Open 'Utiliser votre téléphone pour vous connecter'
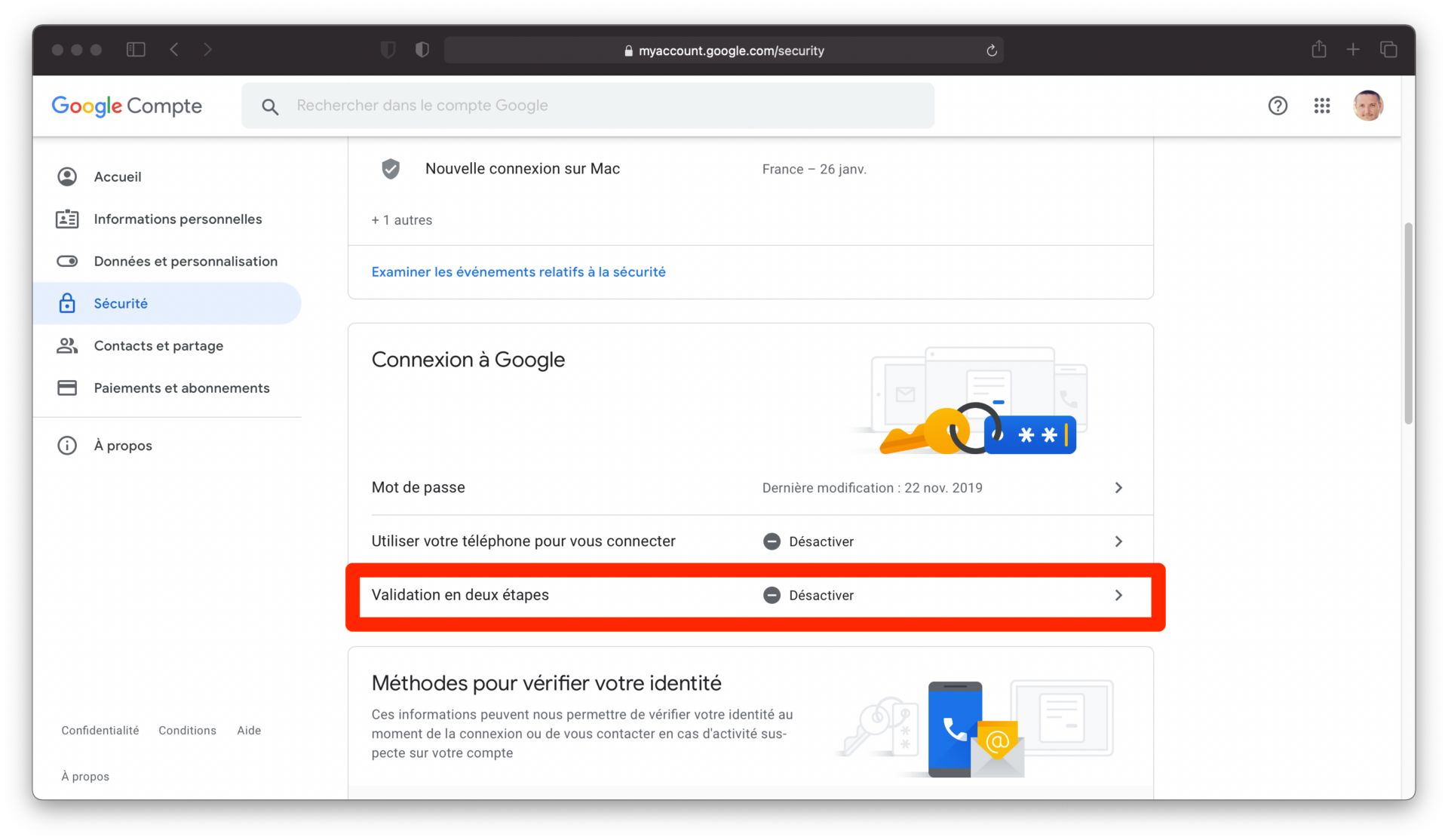Image resolution: width=1448 pixels, height=840 pixels. (750, 541)
